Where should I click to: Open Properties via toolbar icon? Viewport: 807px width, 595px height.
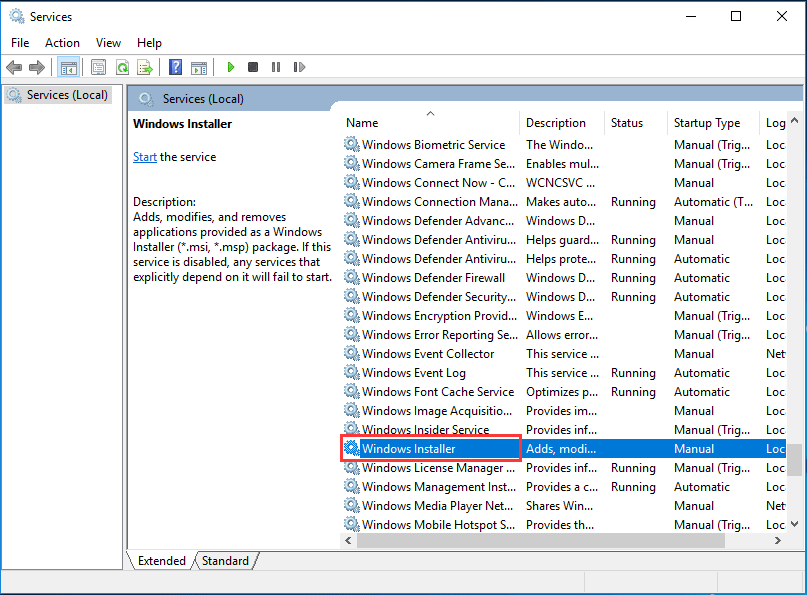coord(98,67)
